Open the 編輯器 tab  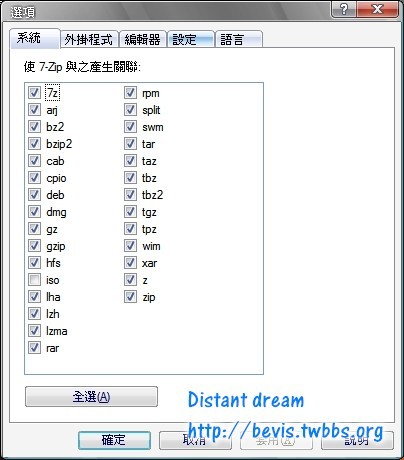tap(143, 40)
